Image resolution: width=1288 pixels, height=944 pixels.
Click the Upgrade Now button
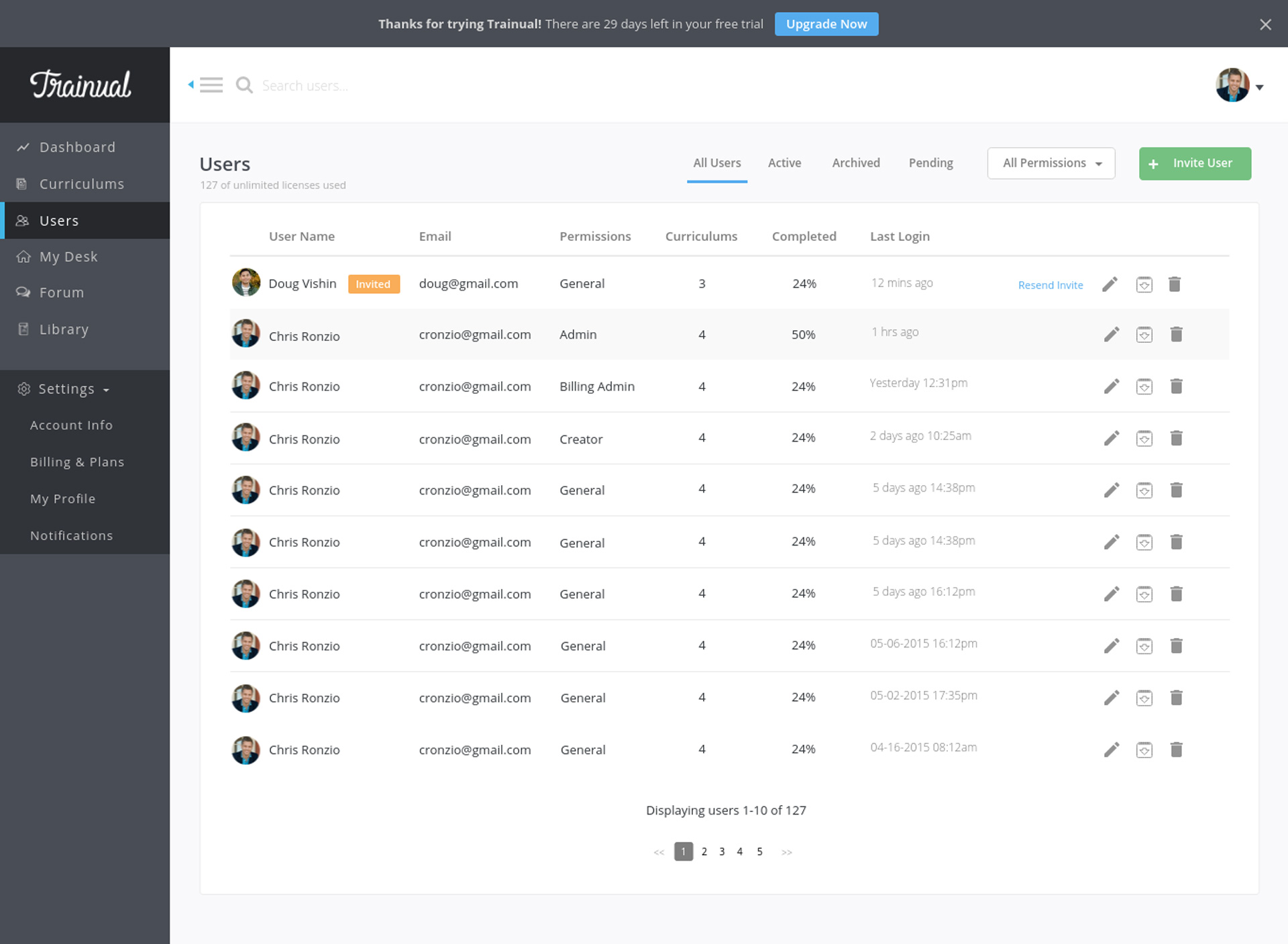point(826,24)
